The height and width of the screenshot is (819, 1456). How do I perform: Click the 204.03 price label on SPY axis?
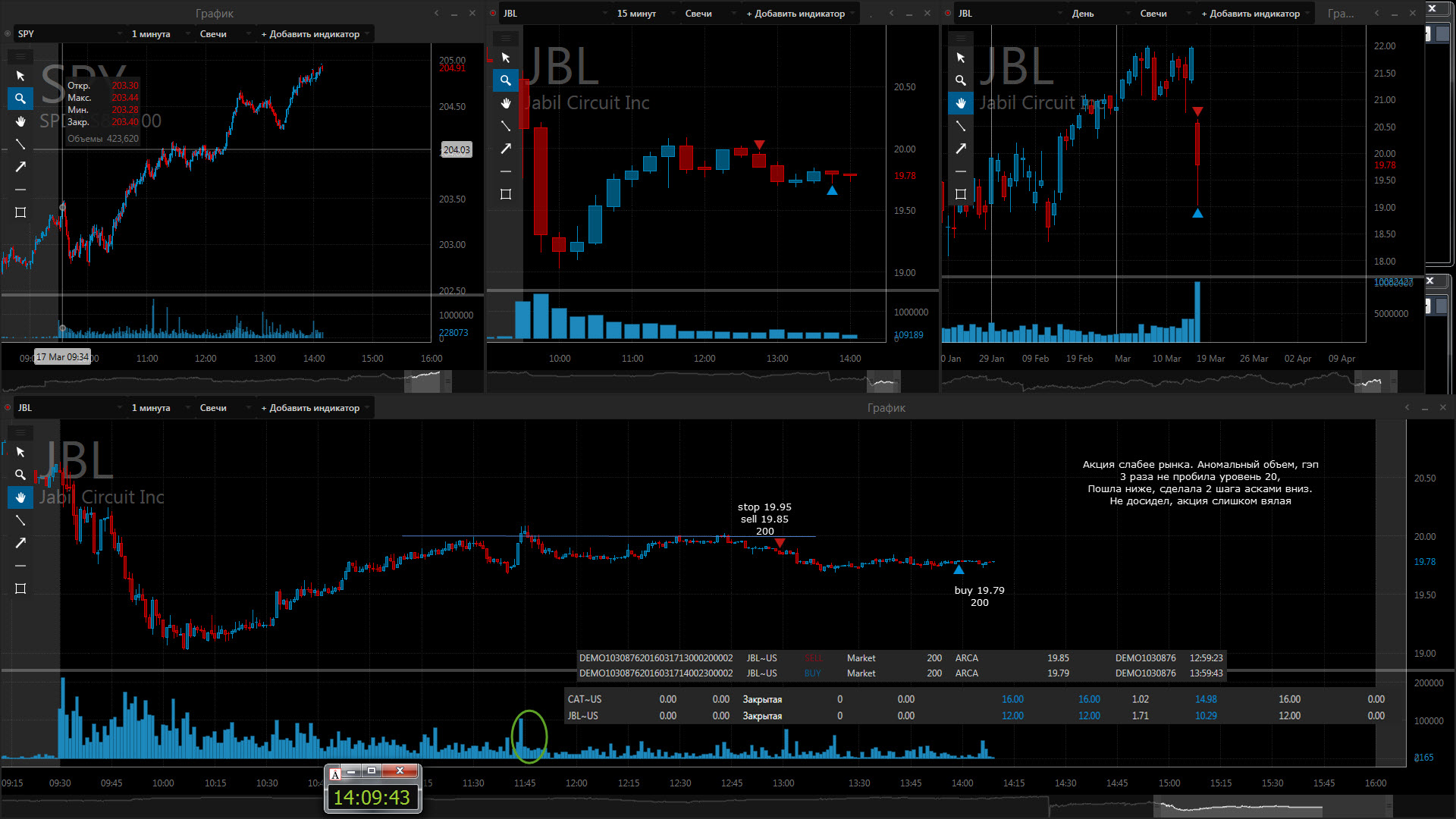[457, 149]
